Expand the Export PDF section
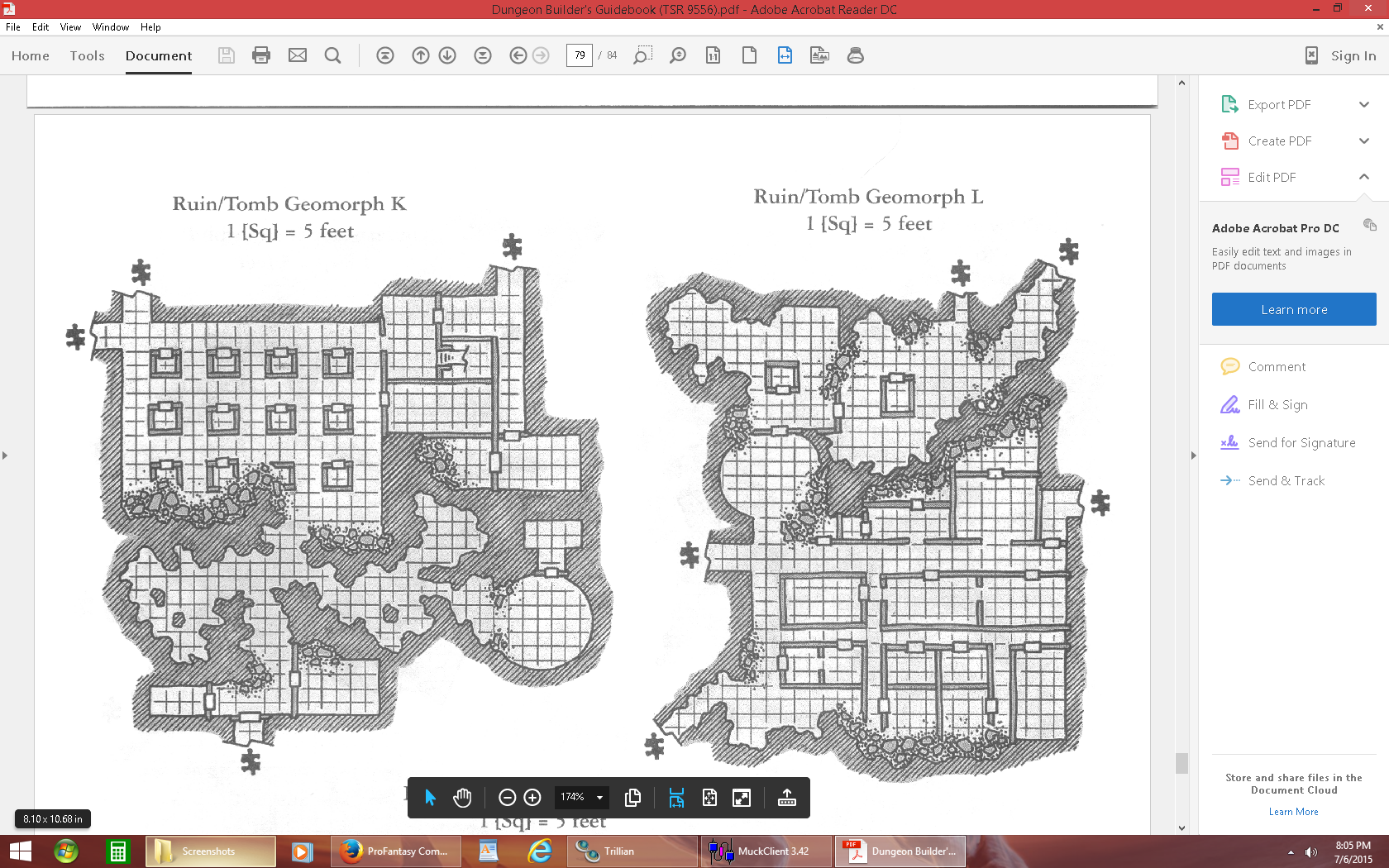This screenshot has width=1389, height=868. click(1363, 105)
